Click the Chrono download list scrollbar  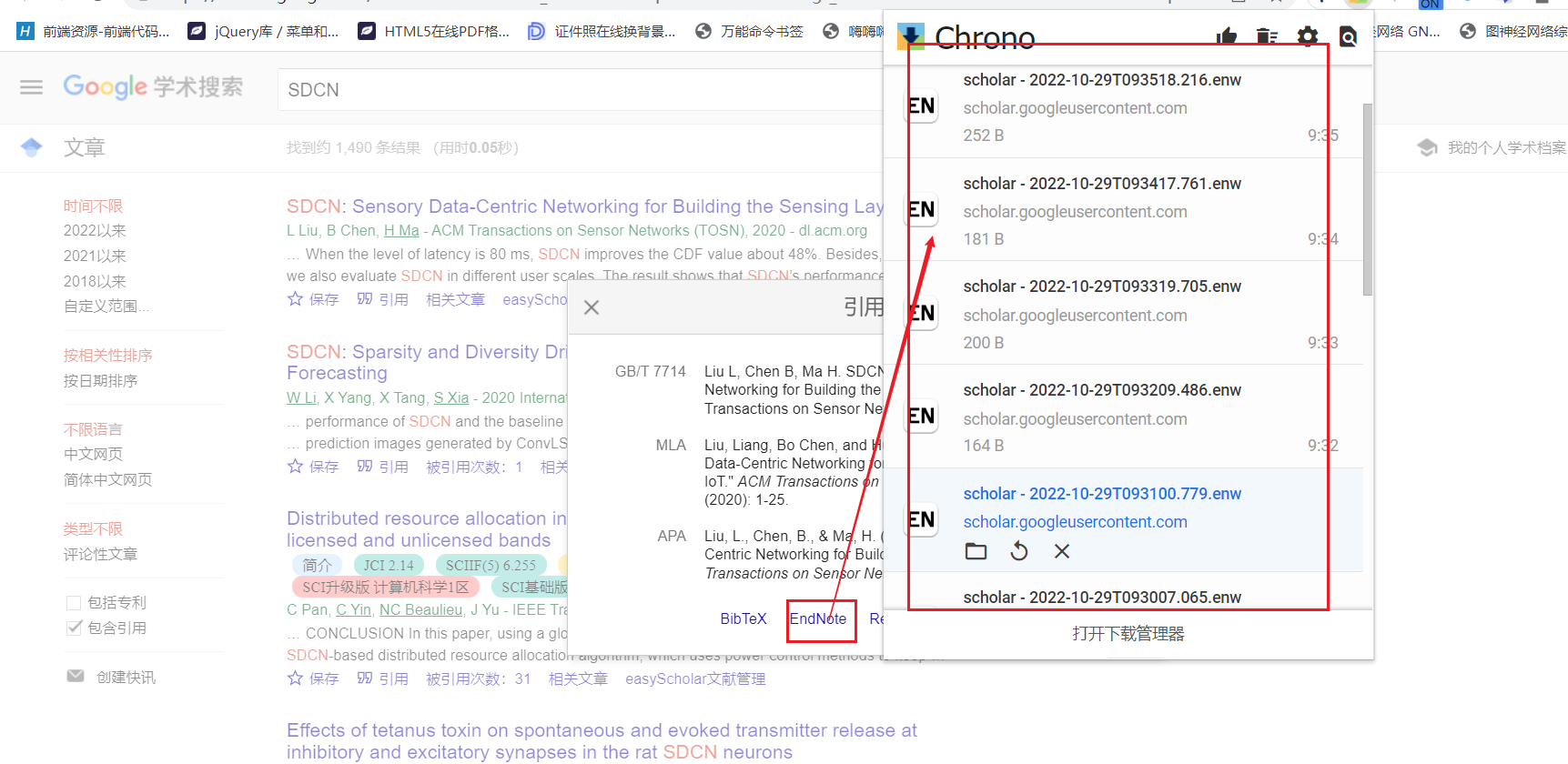tap(1367, 199)
